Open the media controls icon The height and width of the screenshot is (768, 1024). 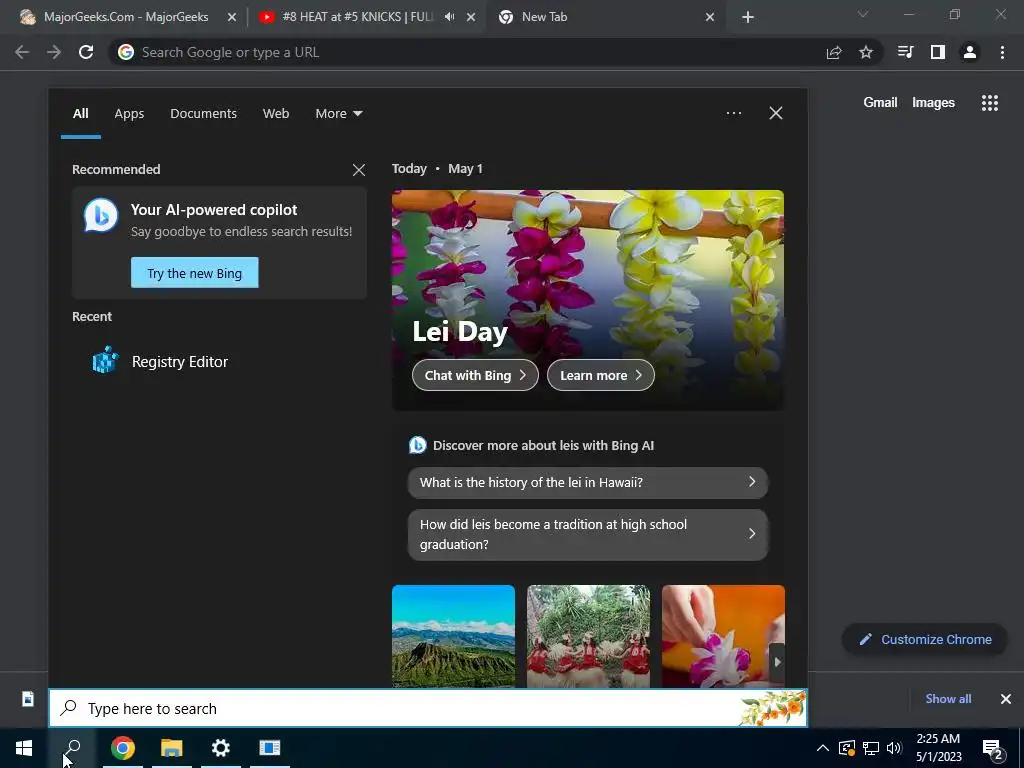pos(906,52)
